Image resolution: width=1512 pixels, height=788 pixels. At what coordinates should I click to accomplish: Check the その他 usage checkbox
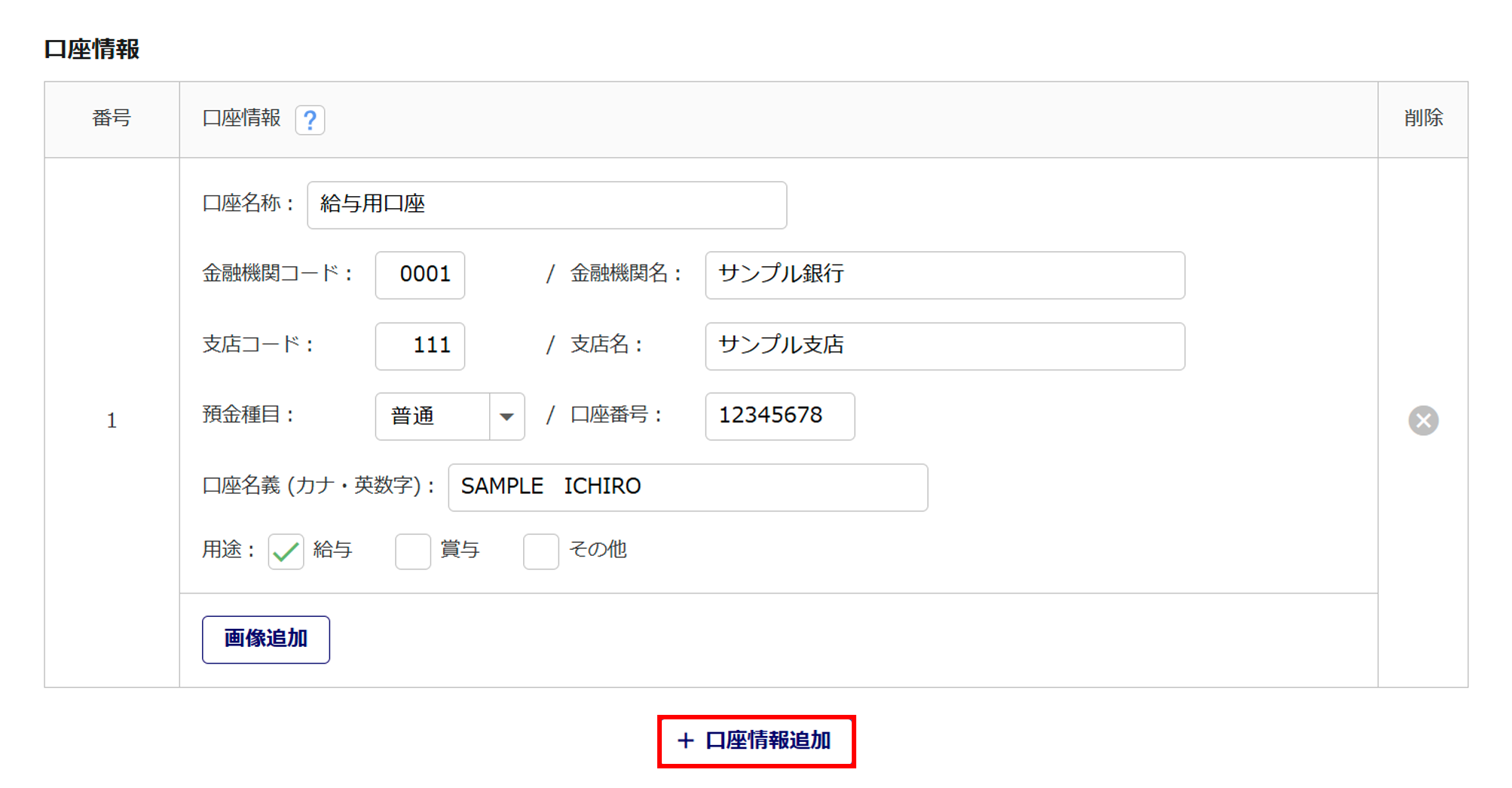(x=540, y=551)
